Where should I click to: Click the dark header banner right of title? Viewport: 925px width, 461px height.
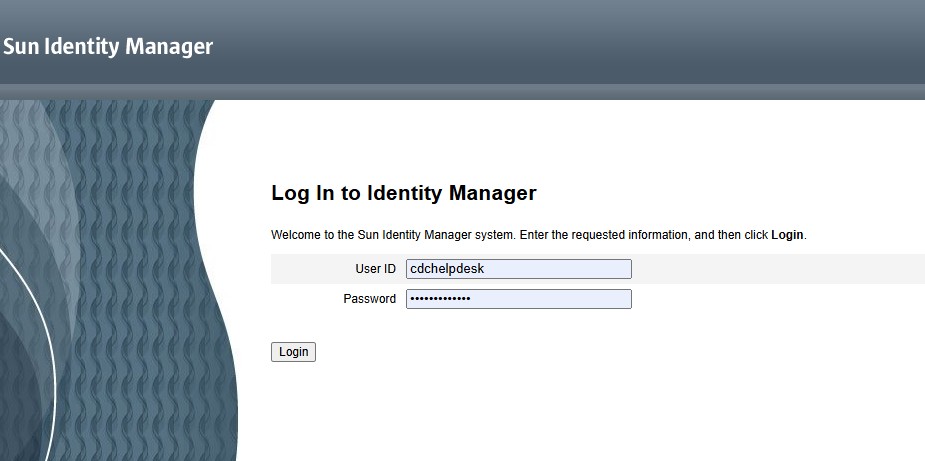pos(600,45)
